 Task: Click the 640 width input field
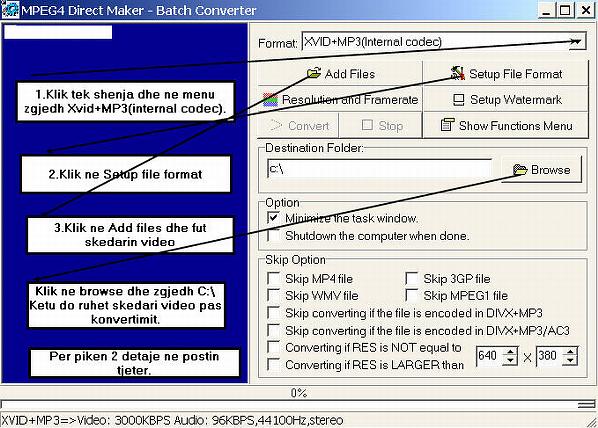click(x=490, y=356)
